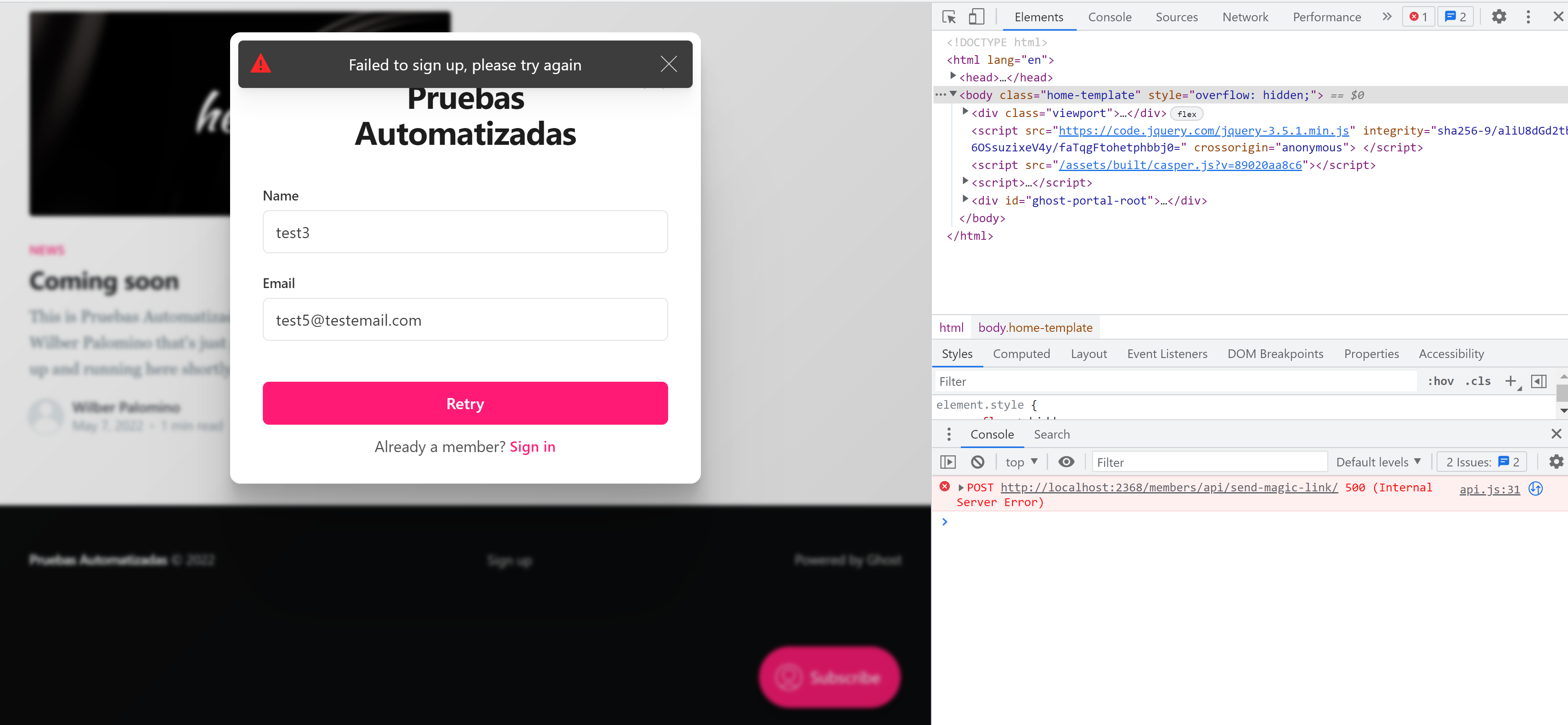Open the console settings gear

click(x=1557, y=462)
